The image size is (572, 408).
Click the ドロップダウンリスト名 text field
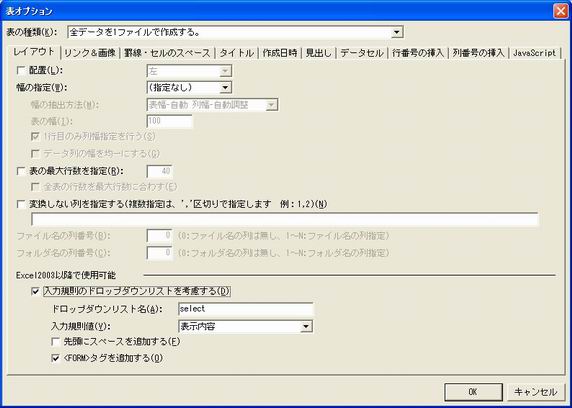point(246,309)
